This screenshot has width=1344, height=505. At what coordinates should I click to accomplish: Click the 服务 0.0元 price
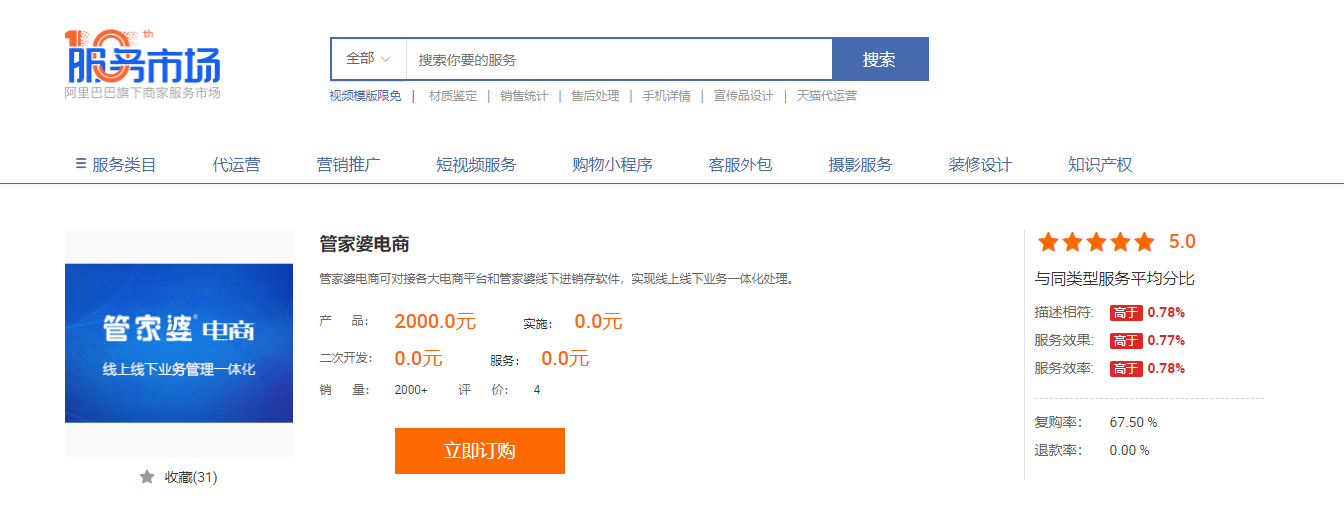565,358
